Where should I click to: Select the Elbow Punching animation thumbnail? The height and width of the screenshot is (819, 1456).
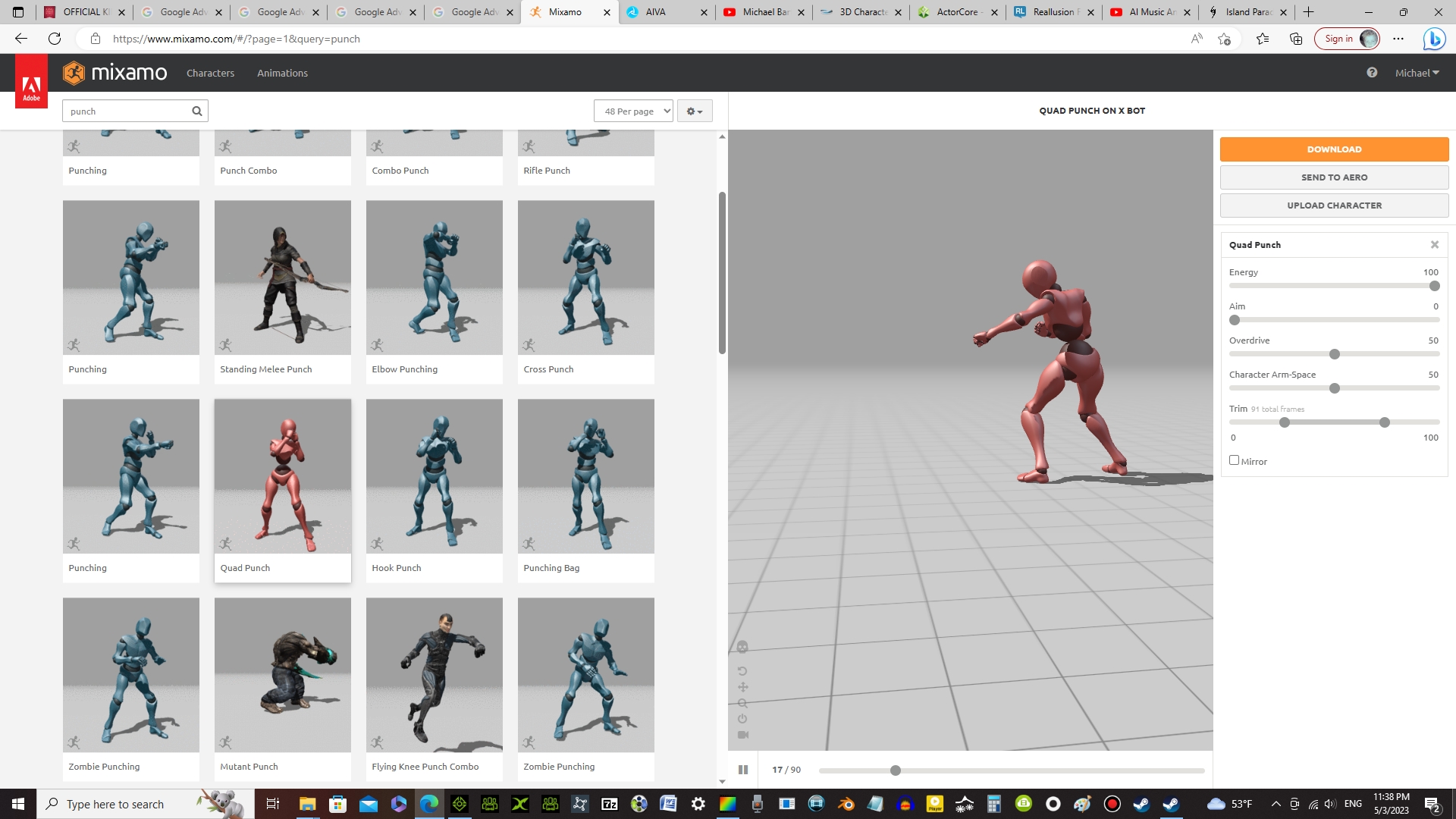point(435,278)
